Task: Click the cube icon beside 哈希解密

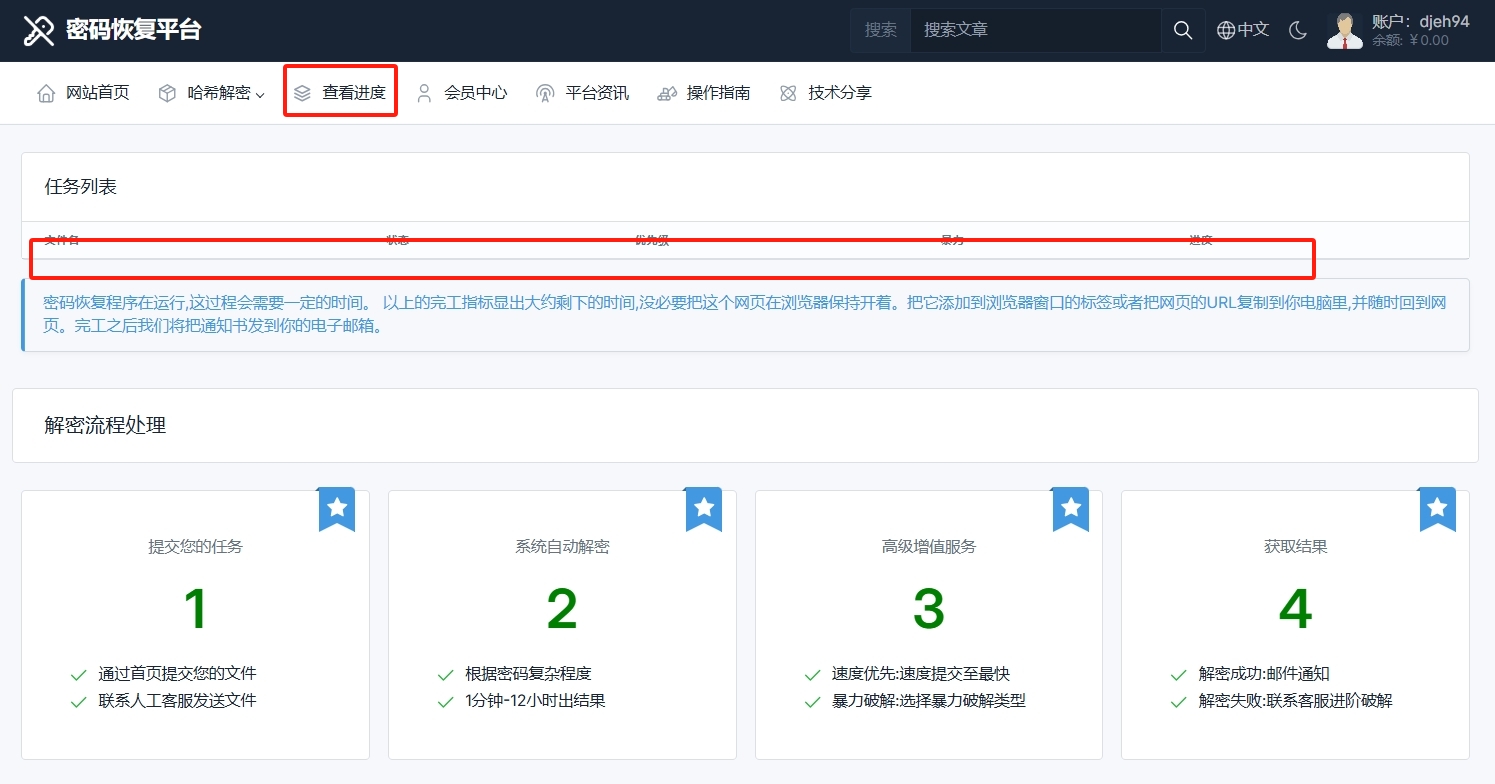Action: (x=168, y=93)
